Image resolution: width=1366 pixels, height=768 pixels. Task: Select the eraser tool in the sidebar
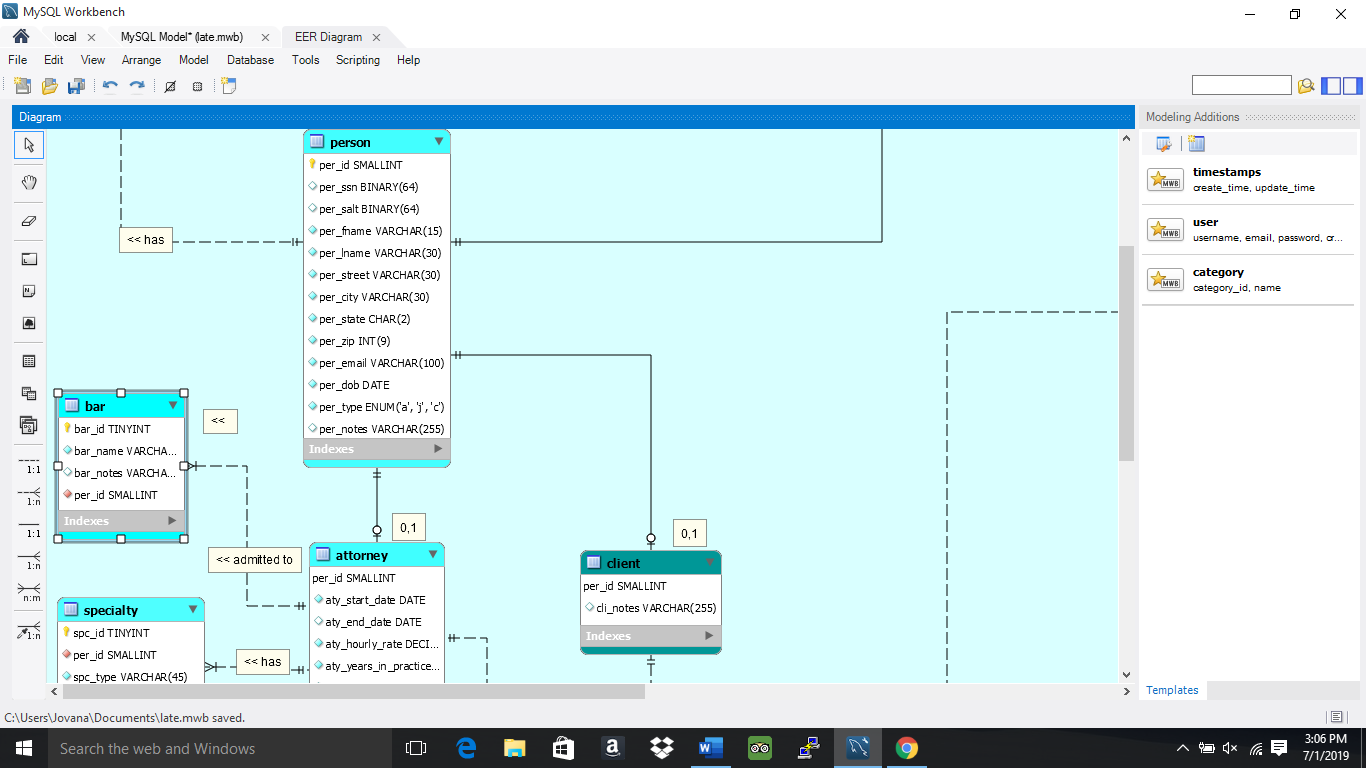pos(29,221)
